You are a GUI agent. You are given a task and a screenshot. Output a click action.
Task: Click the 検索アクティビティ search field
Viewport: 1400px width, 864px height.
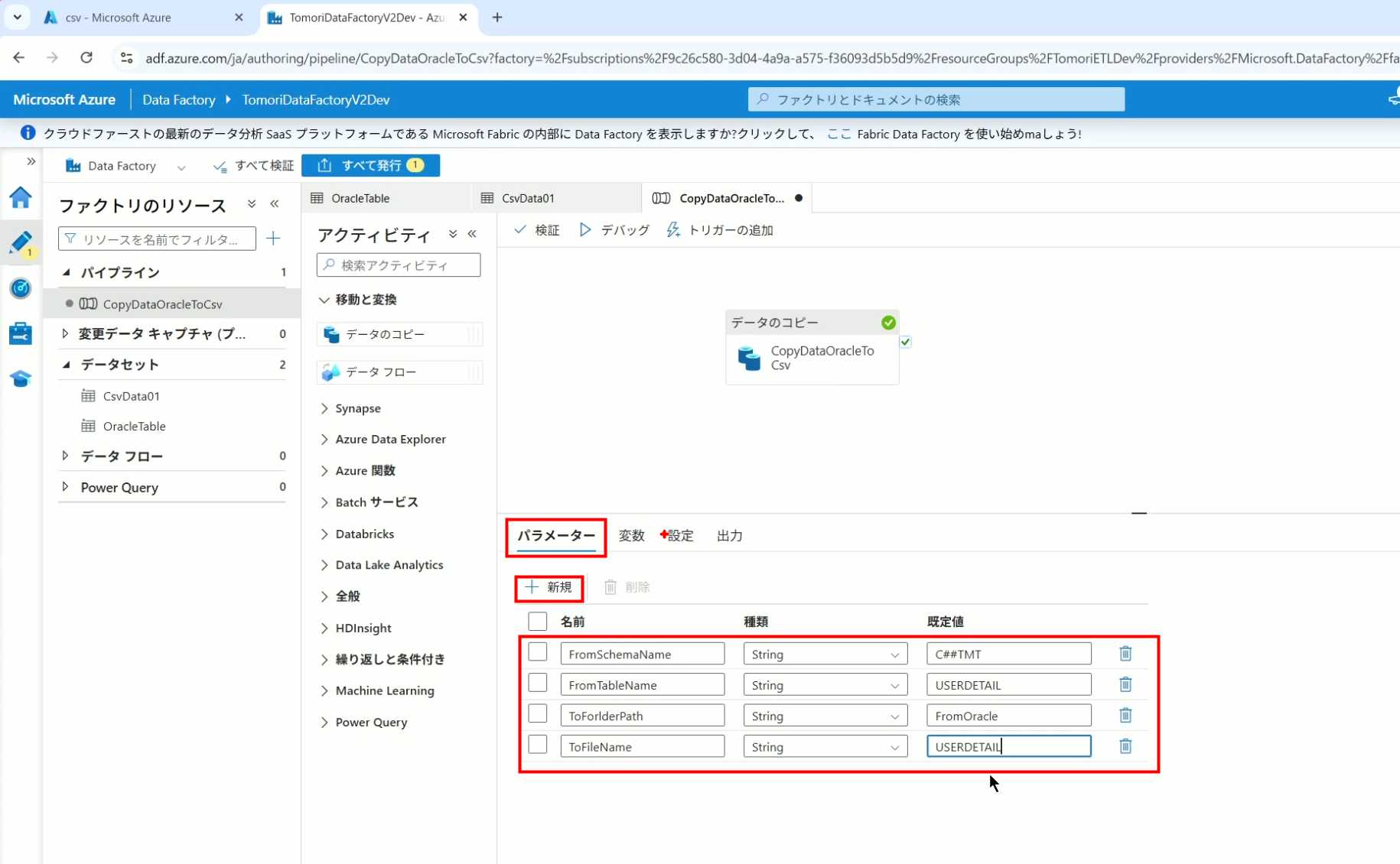coord(399,265)
